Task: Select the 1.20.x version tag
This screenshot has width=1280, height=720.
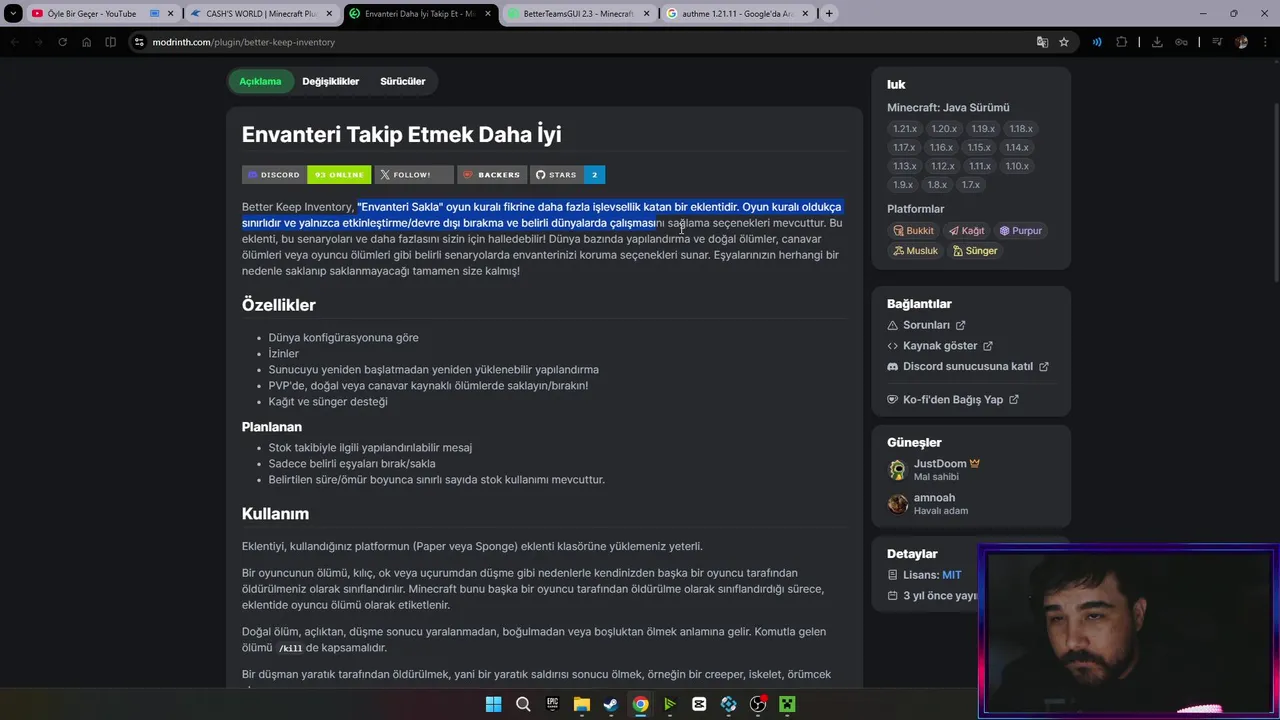Action: point(944,129)
